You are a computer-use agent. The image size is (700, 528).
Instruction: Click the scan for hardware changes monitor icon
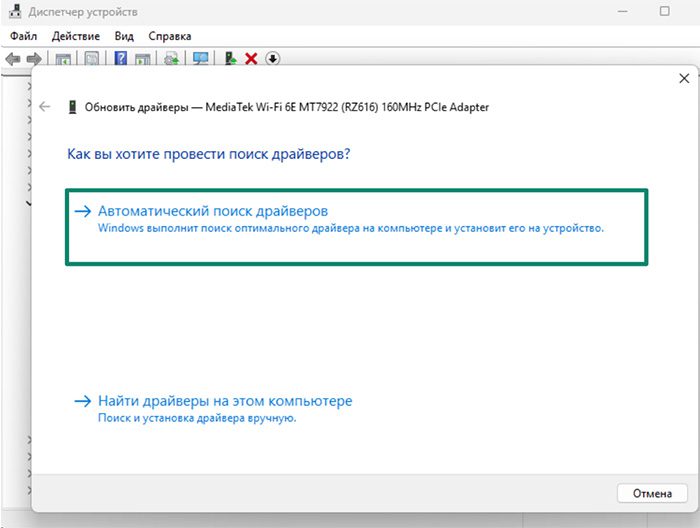200,58
